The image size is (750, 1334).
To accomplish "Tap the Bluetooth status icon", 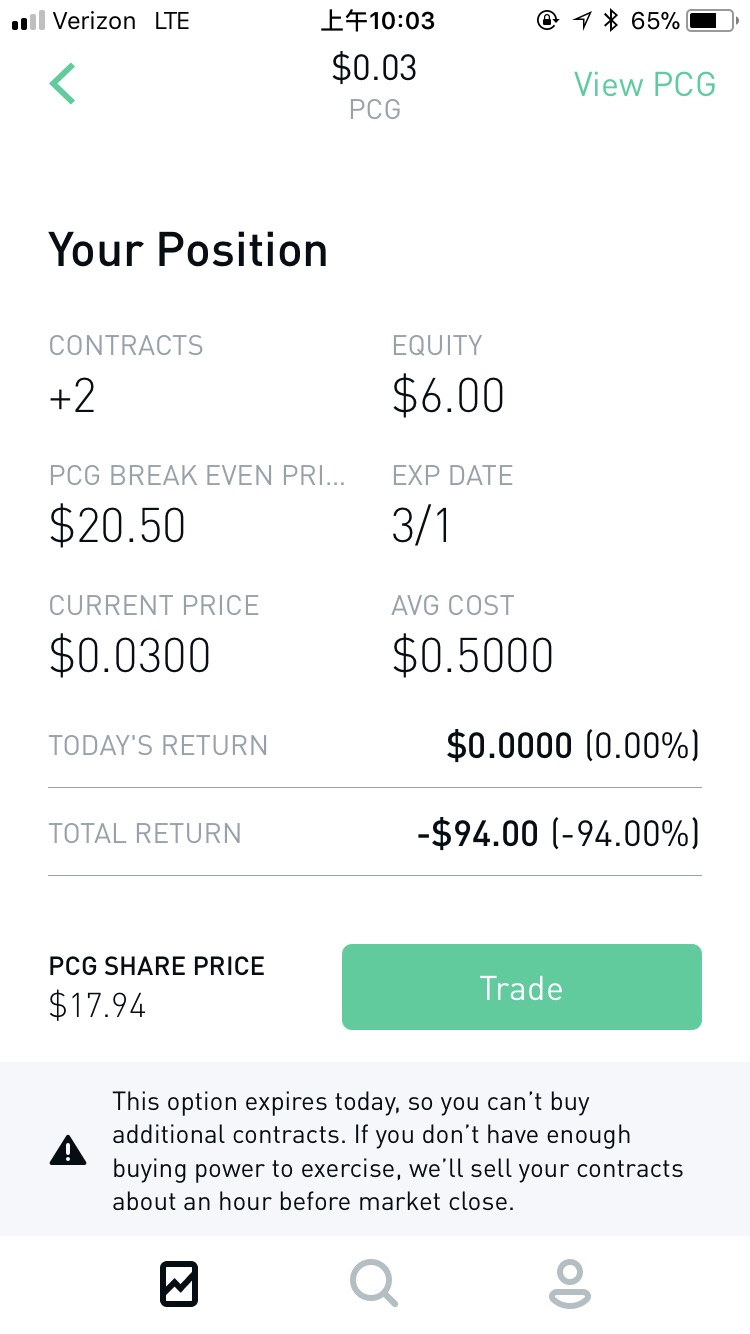I will (x=611, y=20).
